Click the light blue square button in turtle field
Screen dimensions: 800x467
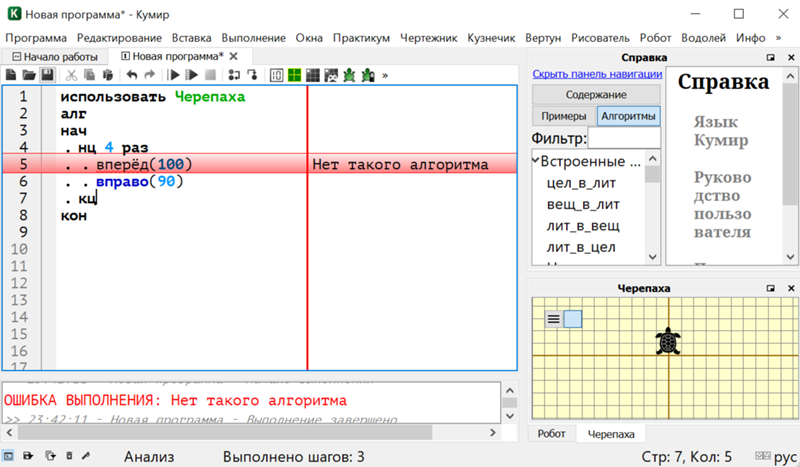(x=572, y=319)
